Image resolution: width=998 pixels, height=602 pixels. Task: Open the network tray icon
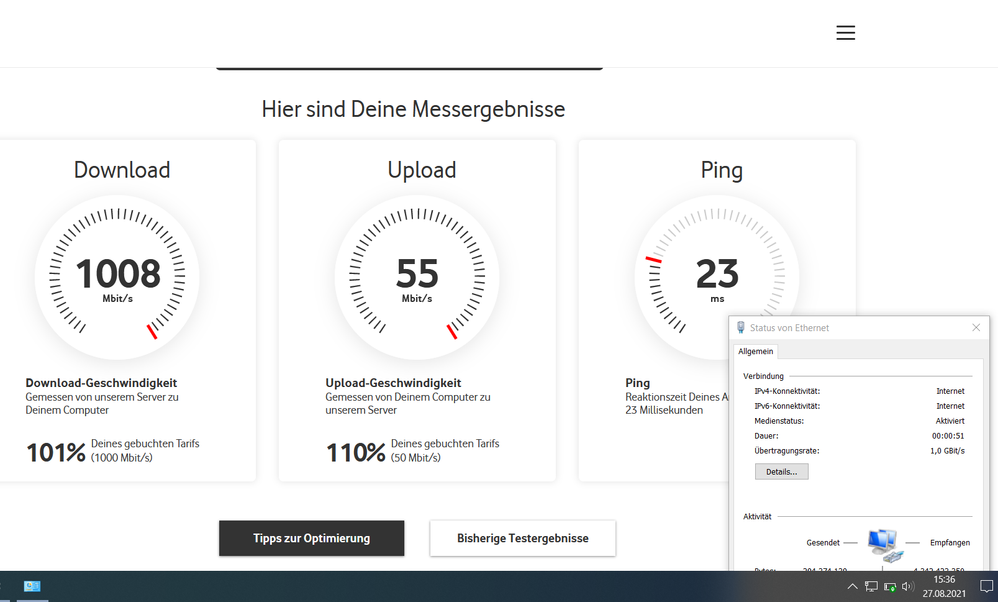(x=871, y=587)
